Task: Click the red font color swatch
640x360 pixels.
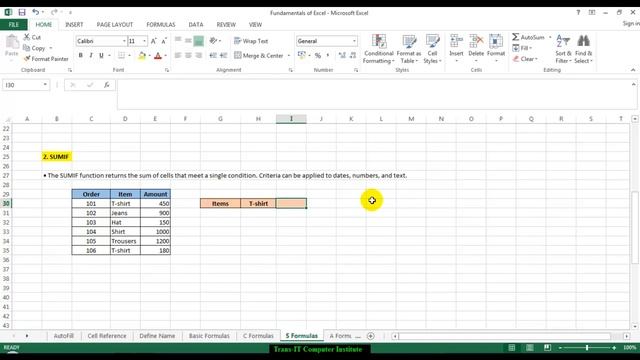Action: pyautogui.click(x=158, y=56)
